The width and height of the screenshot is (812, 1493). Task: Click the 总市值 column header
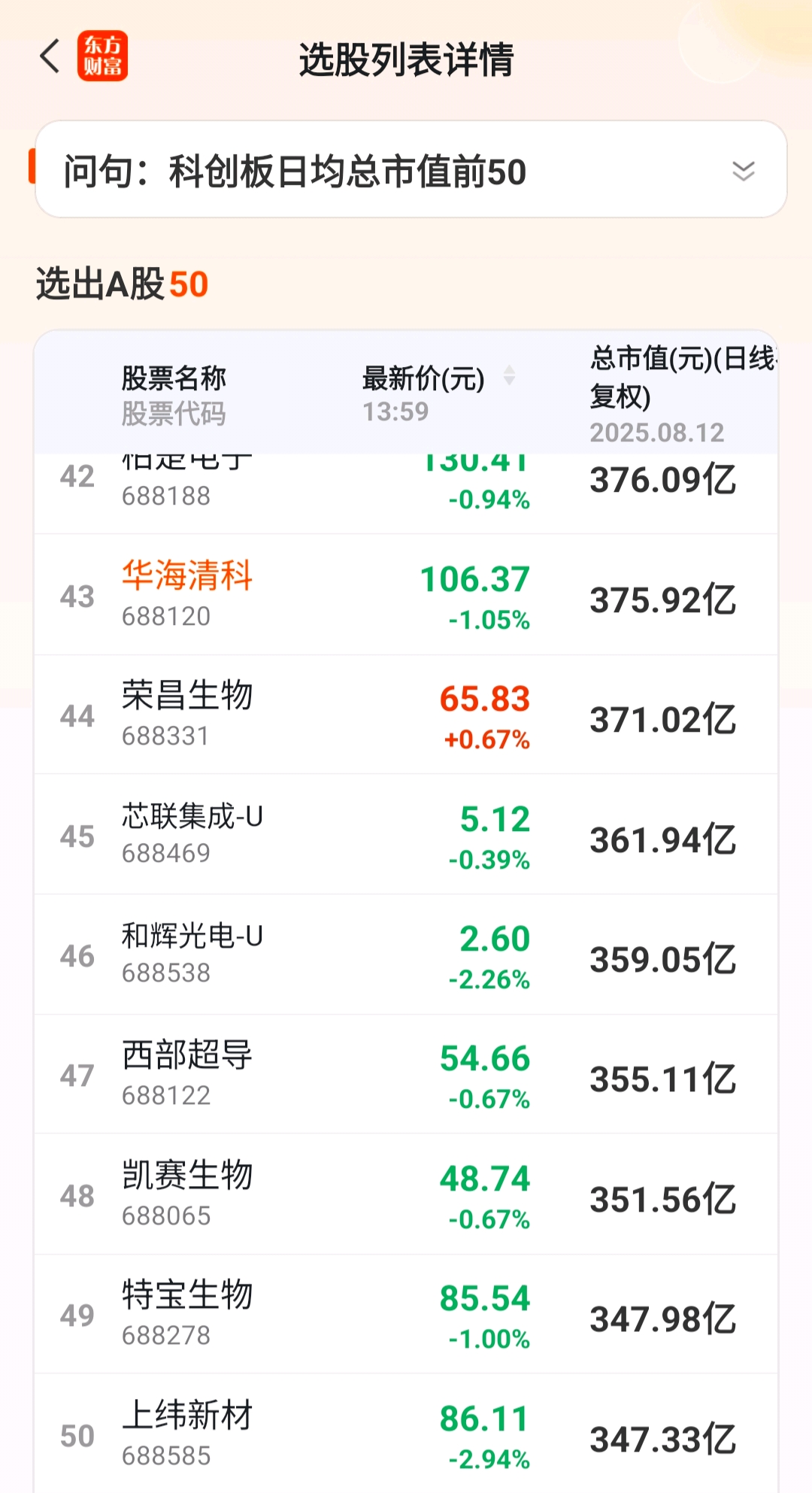click(x=683, y=377)
